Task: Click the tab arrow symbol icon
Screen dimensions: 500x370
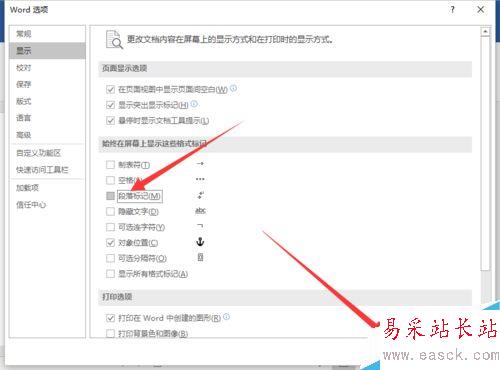Action: (x=200, y=164)
